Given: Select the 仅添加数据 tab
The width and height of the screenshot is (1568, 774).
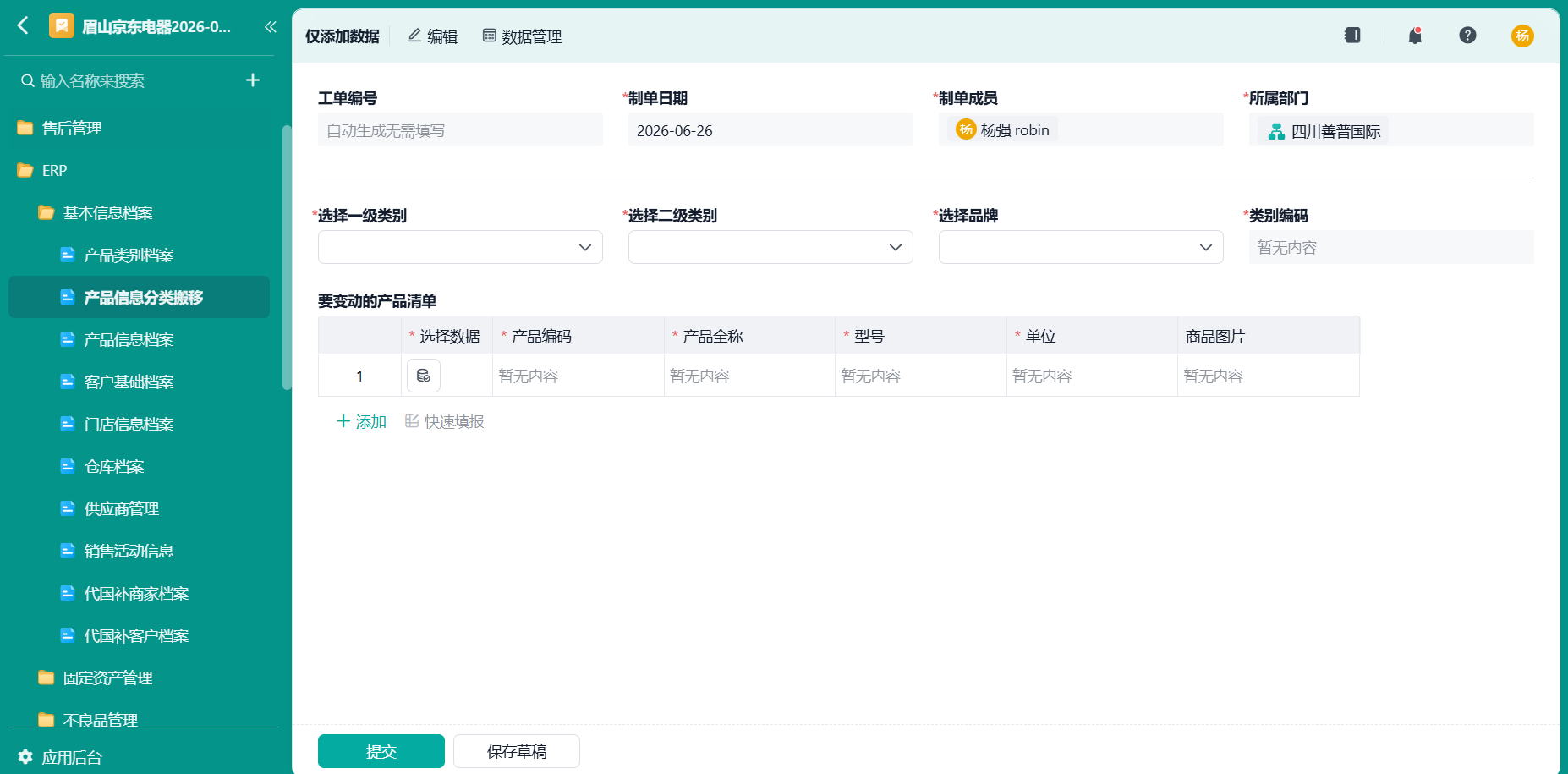Looking at the screenshot, I should coord(343,36).
